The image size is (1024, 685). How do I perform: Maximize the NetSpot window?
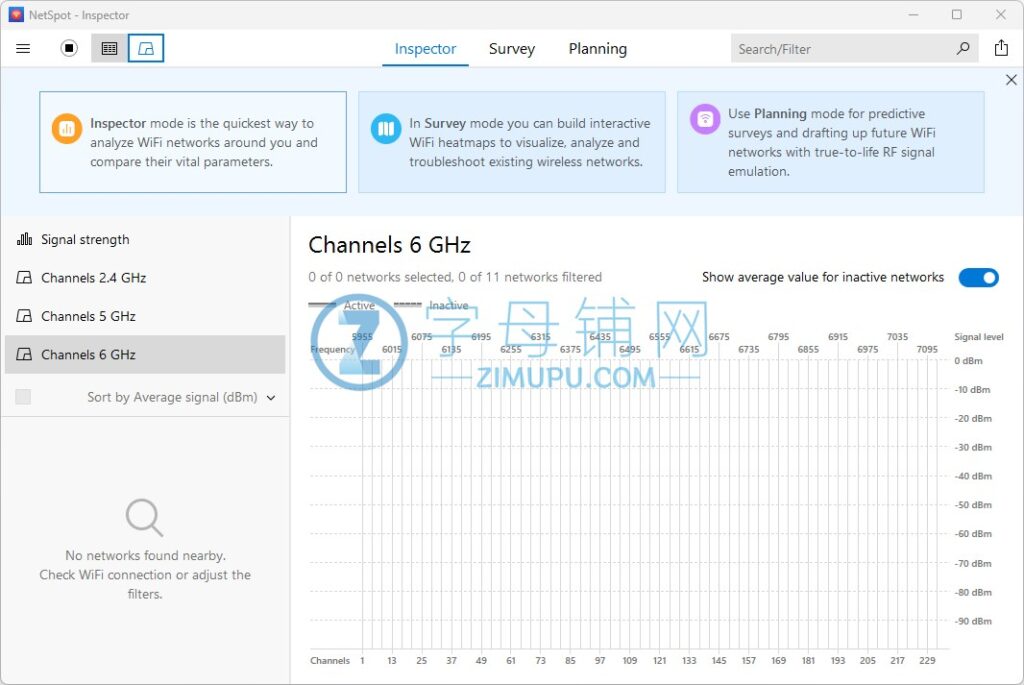click(x=957, y=14)
